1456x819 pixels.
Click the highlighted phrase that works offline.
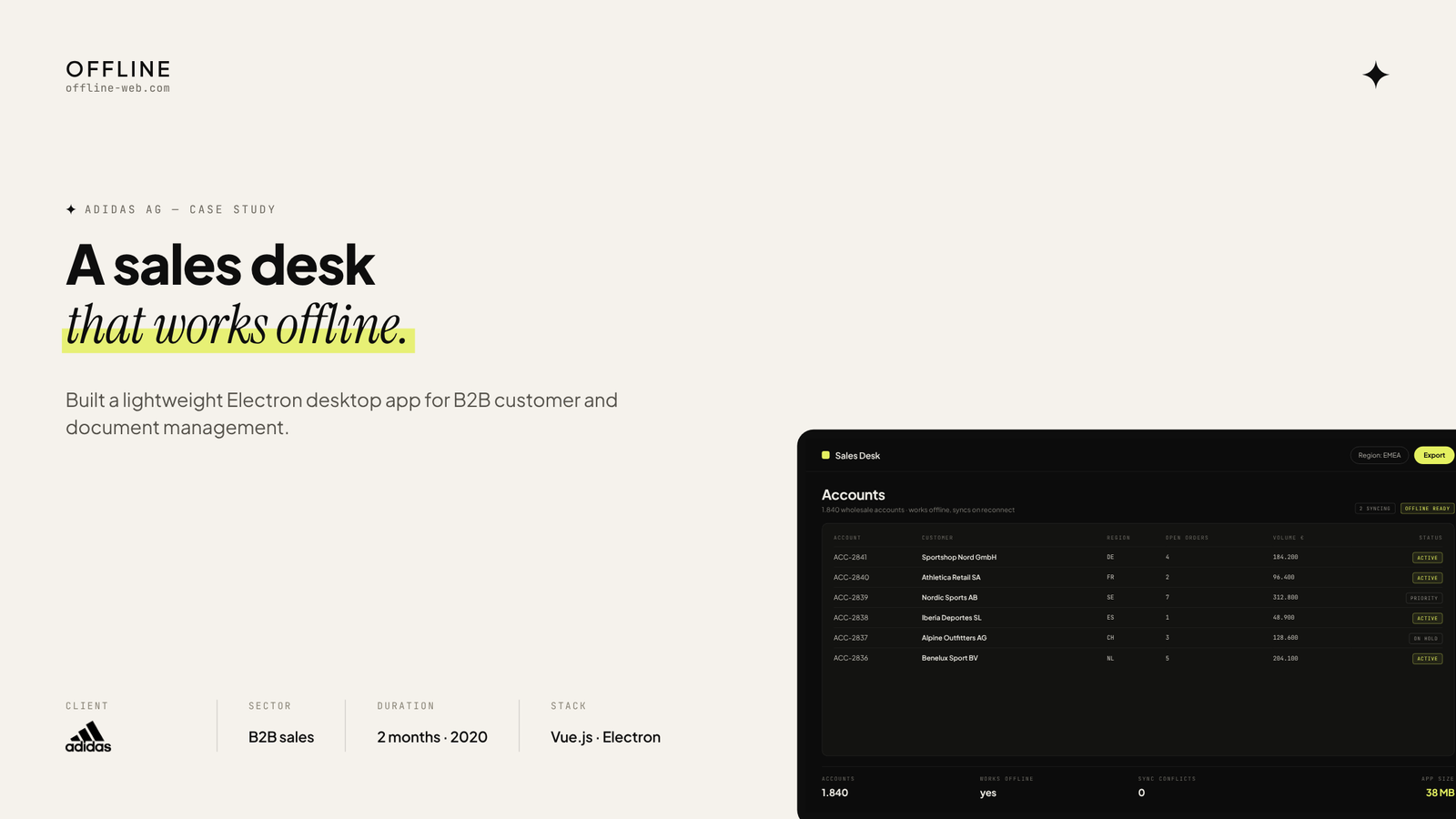238,326
